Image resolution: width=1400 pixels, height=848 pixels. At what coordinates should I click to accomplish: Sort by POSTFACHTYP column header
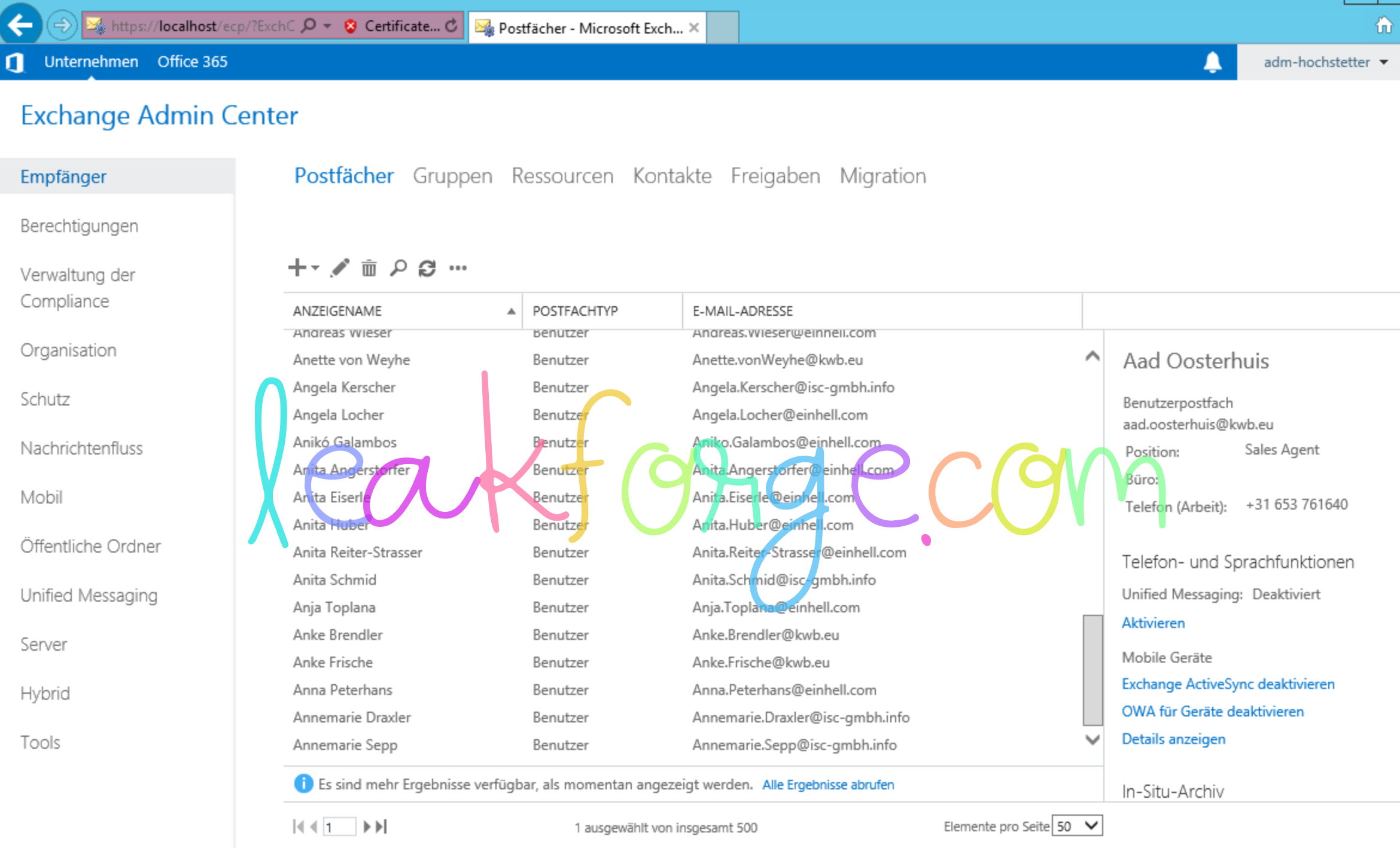[602, 311]
